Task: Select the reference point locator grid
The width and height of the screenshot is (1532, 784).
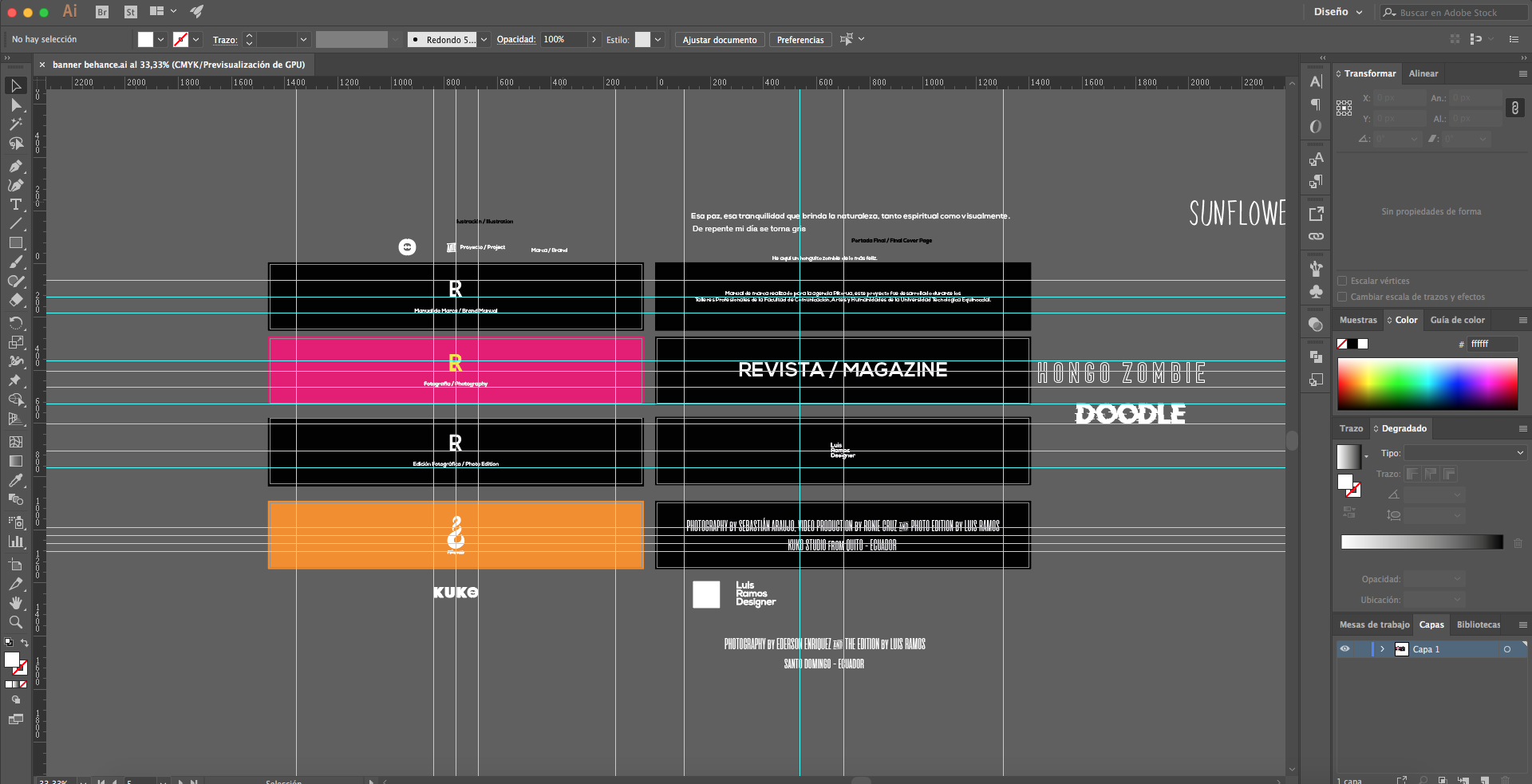Action: 1344,108
